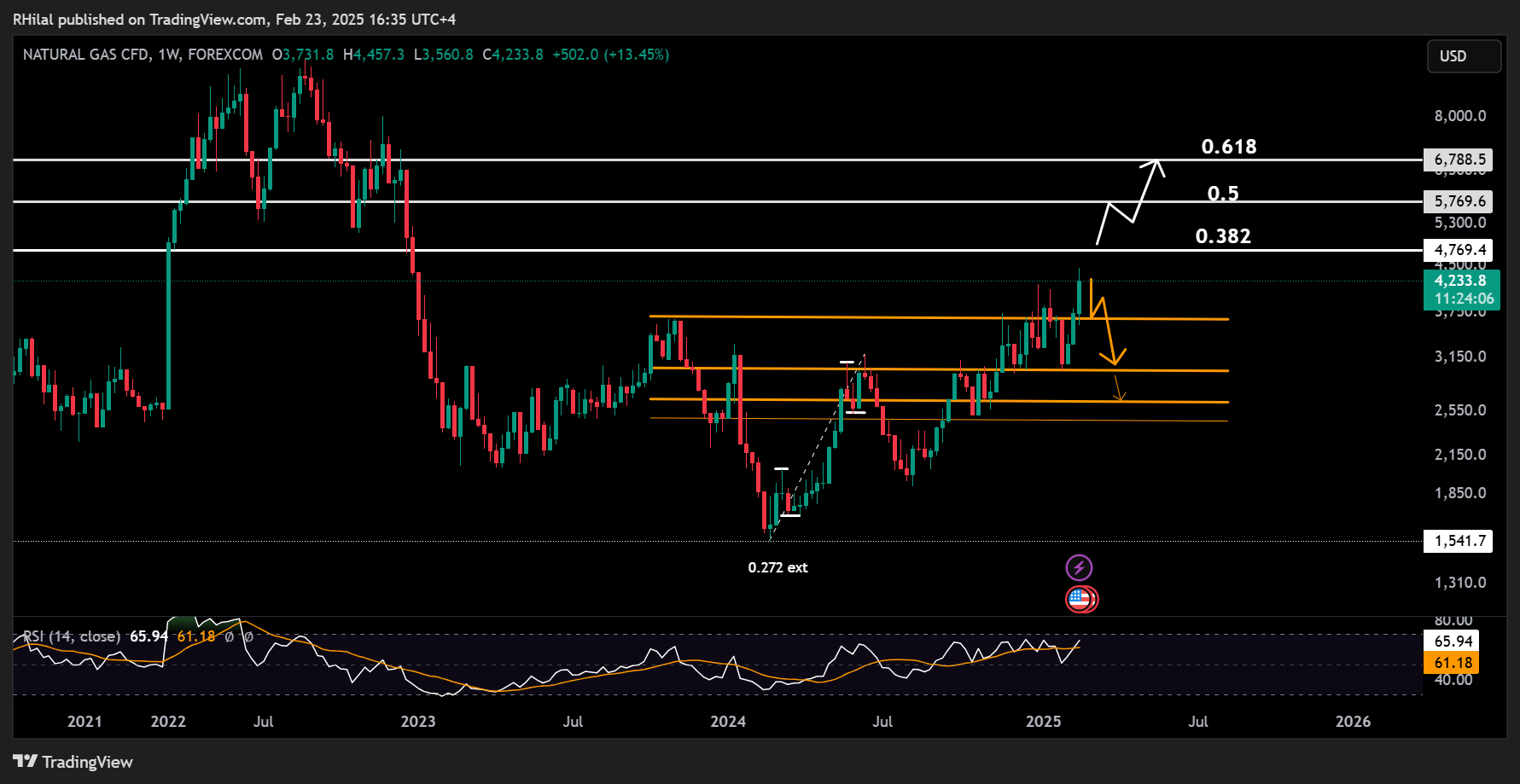Select the large orange downward arrow drawing

[1108, 322]
